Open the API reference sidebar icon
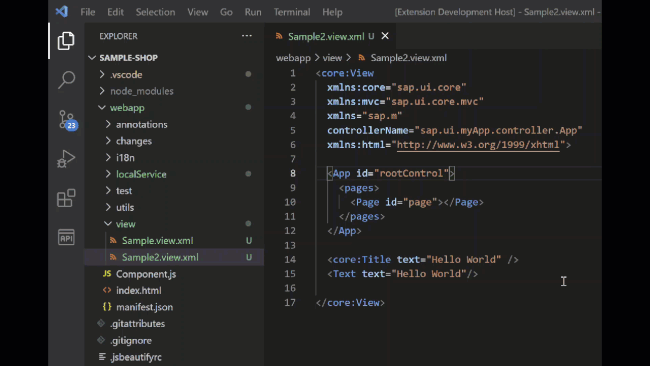The width and height of the screenshot is (650, 366). pyautogui.click(x=66, y=237)
